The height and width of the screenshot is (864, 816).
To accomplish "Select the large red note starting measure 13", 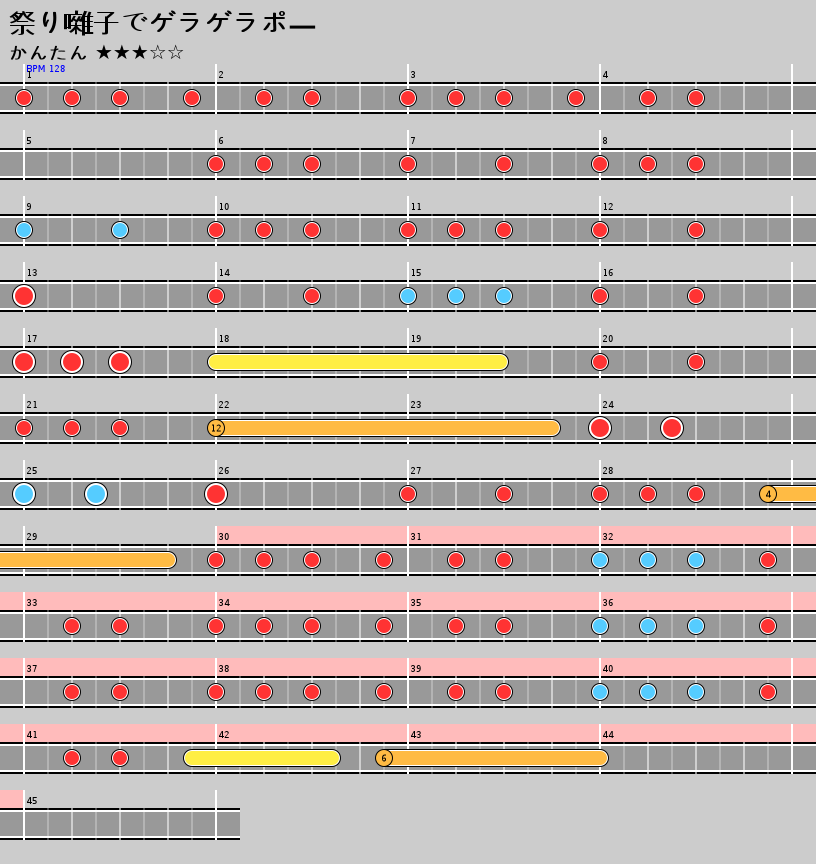I will point(24,296).
